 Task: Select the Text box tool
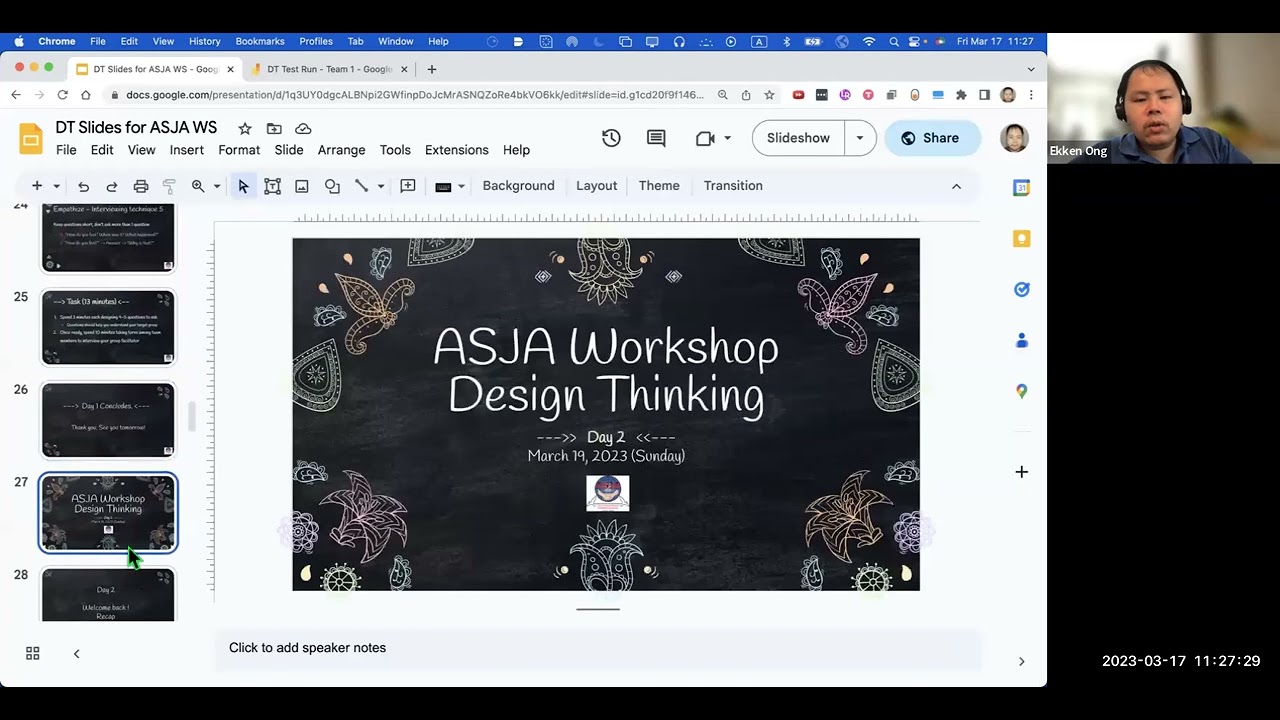272,186
